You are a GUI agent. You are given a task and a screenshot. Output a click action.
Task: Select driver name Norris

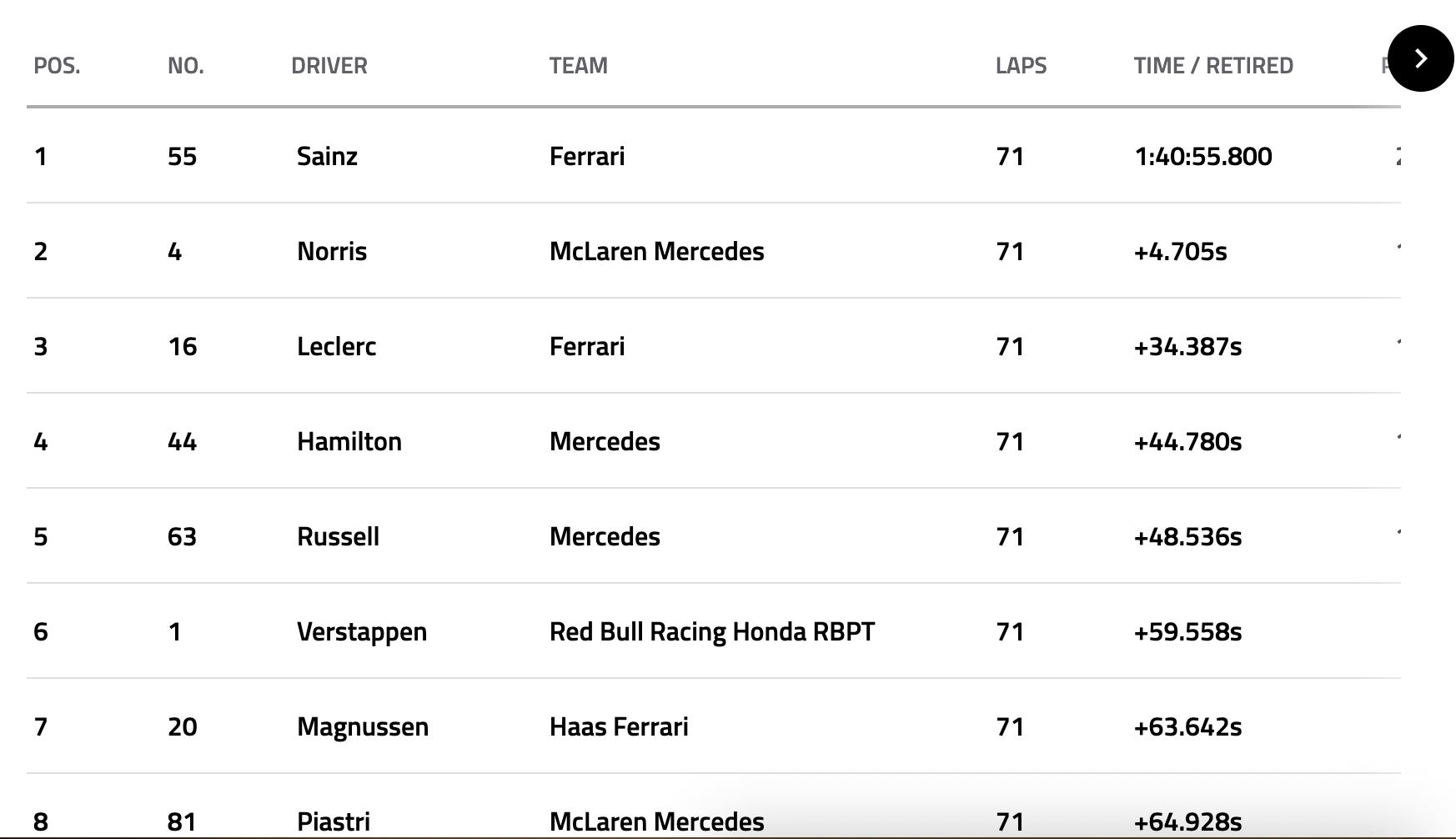332,252
